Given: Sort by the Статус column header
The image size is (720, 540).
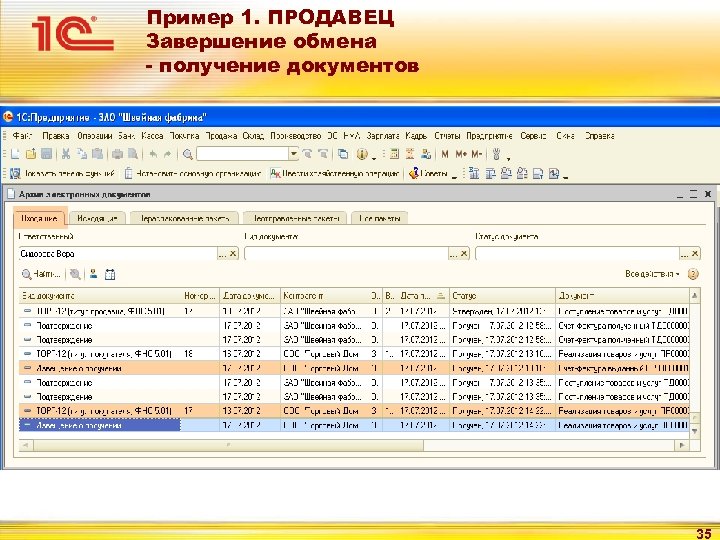Looking at the screenshot, I should [x=502, y=296].
